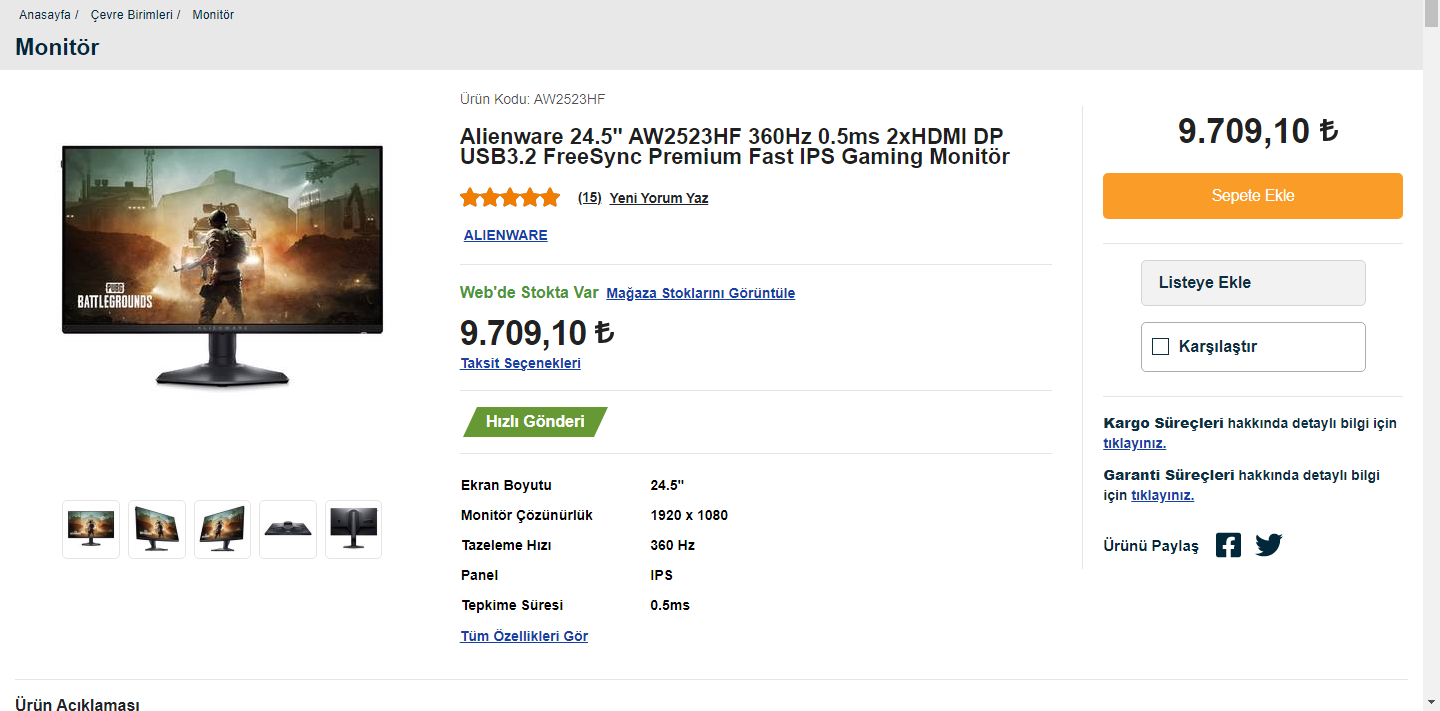Go to Anasayfa breadcrumb

pyautogui.click(x=44, y=15)
